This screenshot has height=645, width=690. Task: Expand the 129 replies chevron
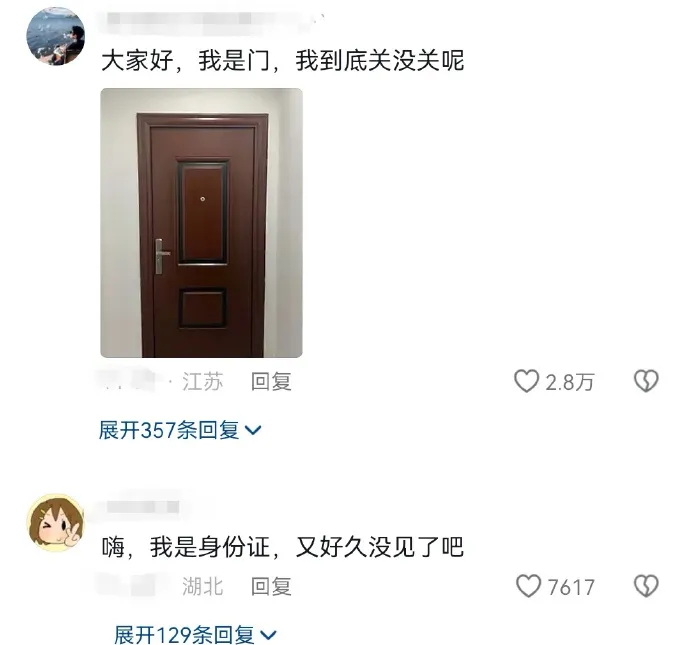(268, 635)
